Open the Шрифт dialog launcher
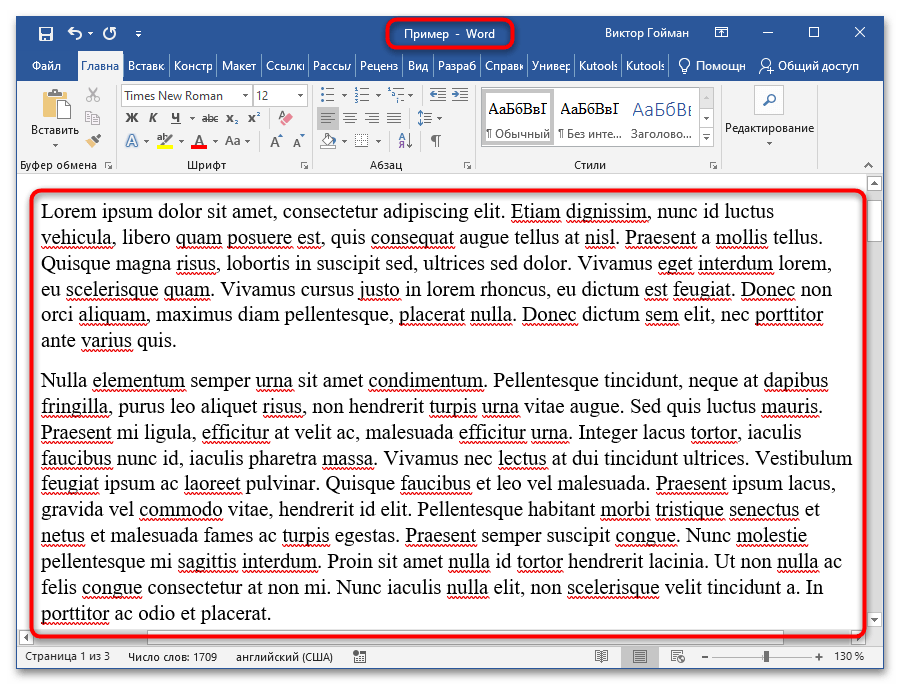Viewport: 900px width, 685px height. pos(304,165)
